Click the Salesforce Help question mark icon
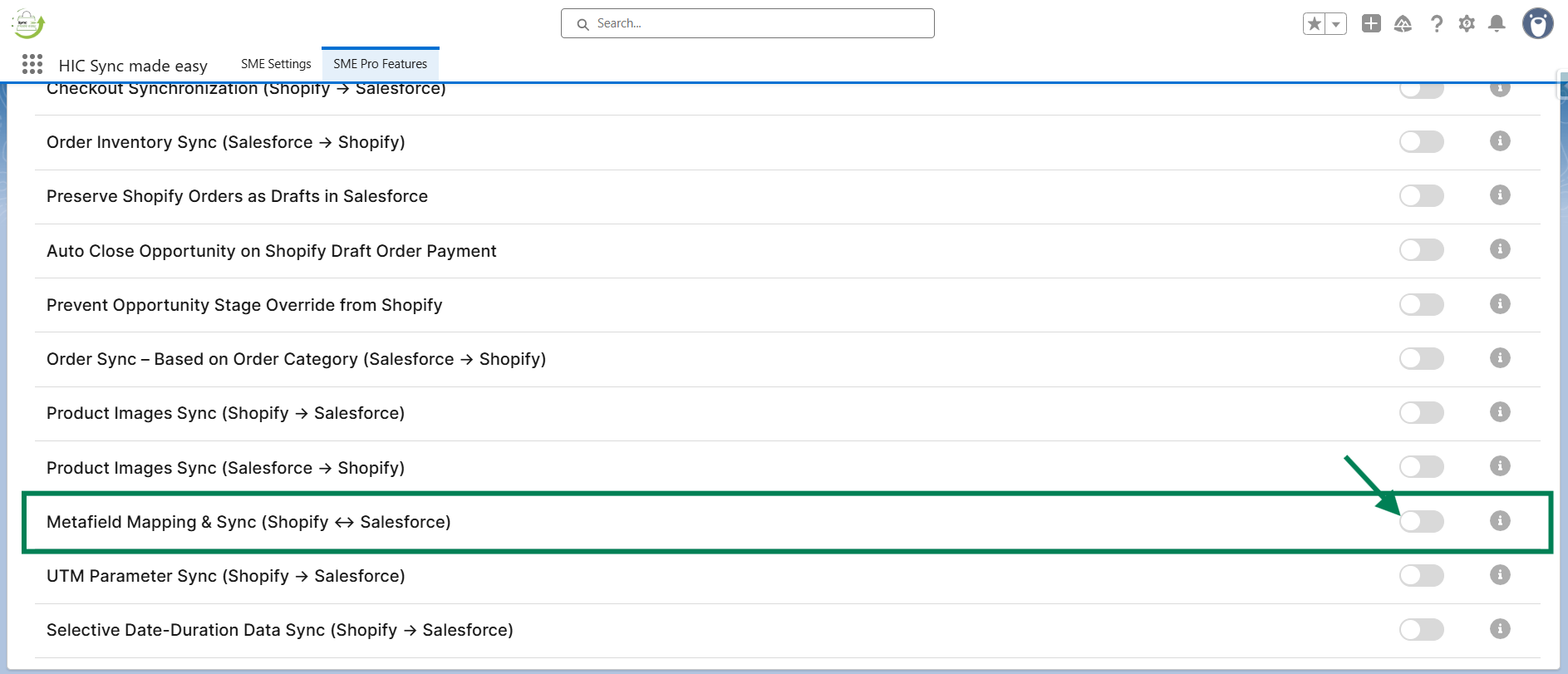This screenshot has width=1568, height=674. pos(1436,23)
